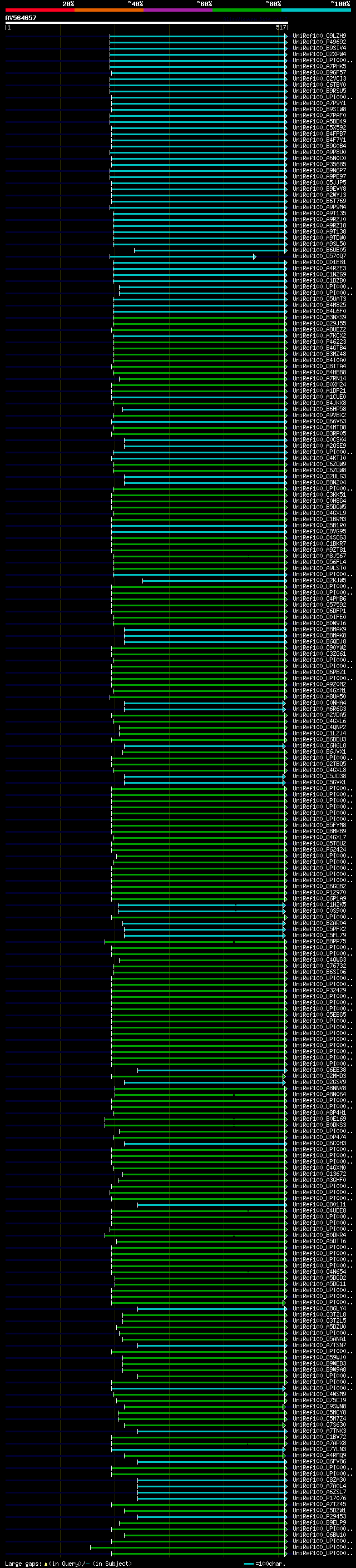Click the purple ~60% identity legend bar
Screen dimensions: 356x1568
point(179,10)
